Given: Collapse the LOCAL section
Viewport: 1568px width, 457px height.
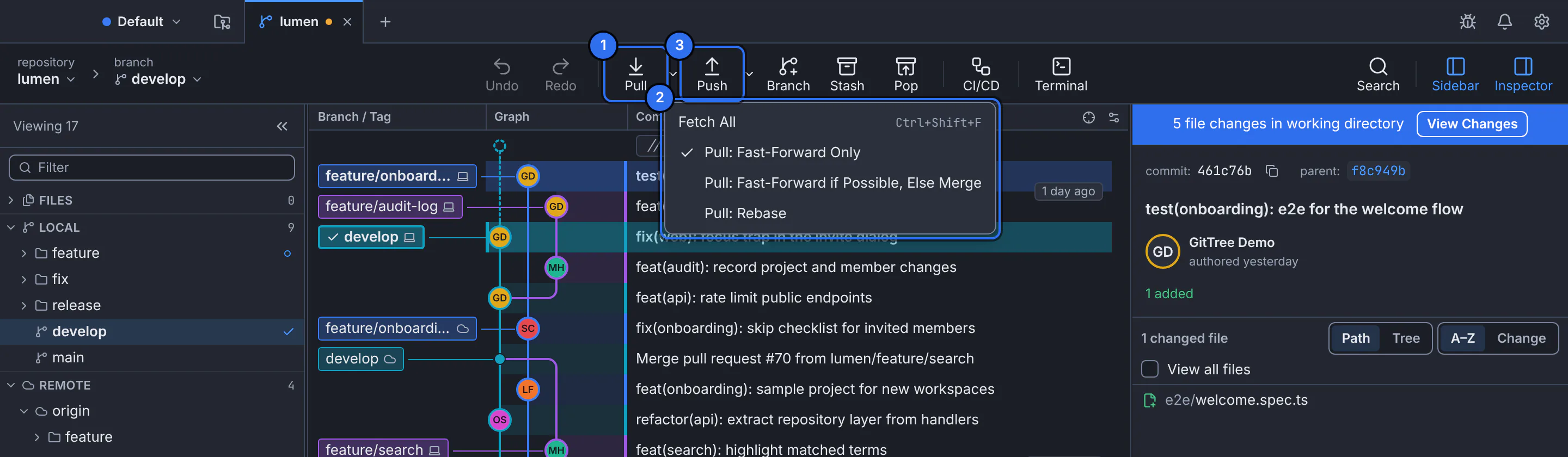Looking at the screenshot, I should coord(11,227).
